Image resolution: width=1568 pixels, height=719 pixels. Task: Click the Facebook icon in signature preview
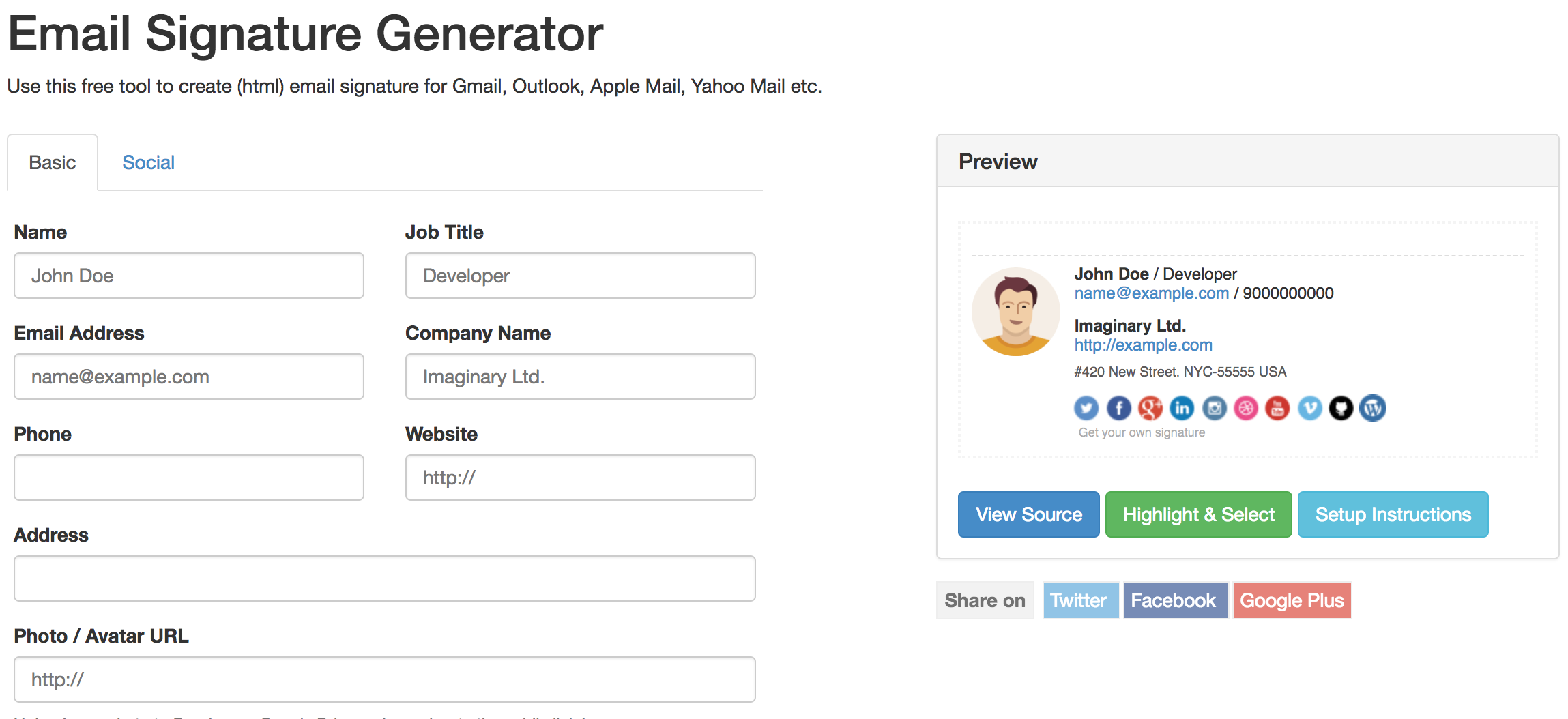coord(1118,408)
